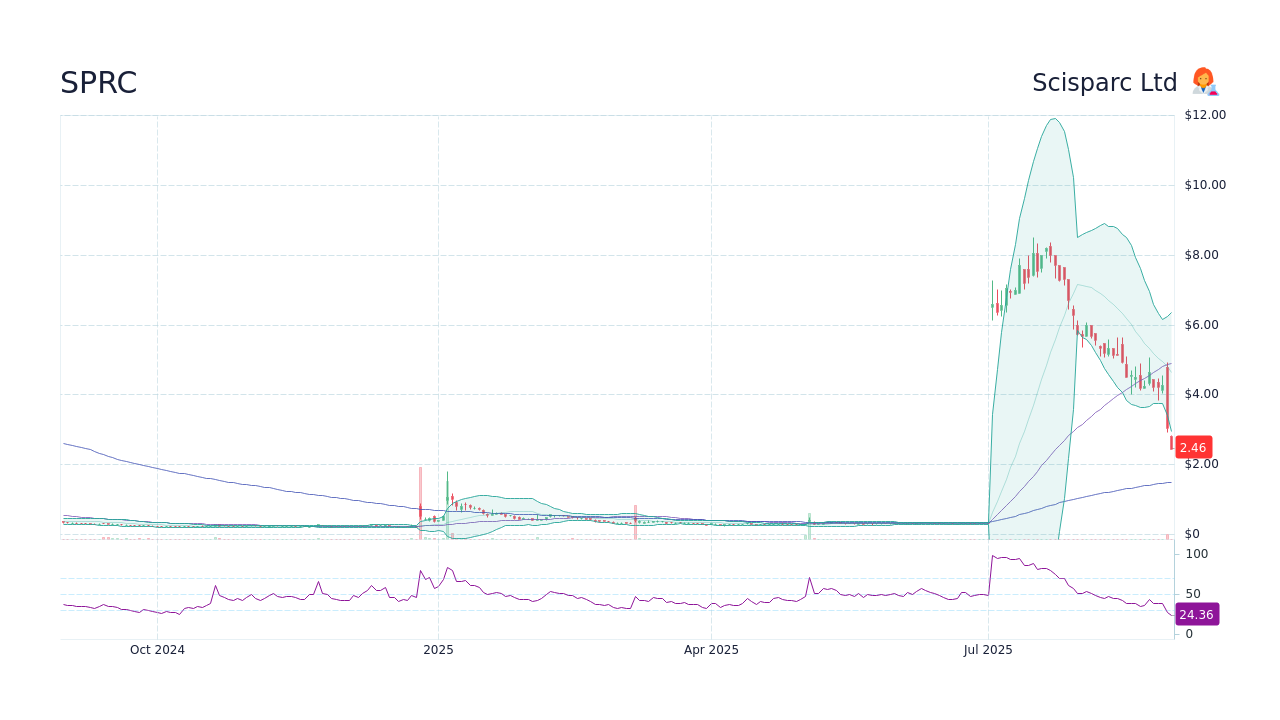Click the red 2.46 current price label
Screen dimensions: 1280x720
pyautogui.click(x=1193, y=447)
